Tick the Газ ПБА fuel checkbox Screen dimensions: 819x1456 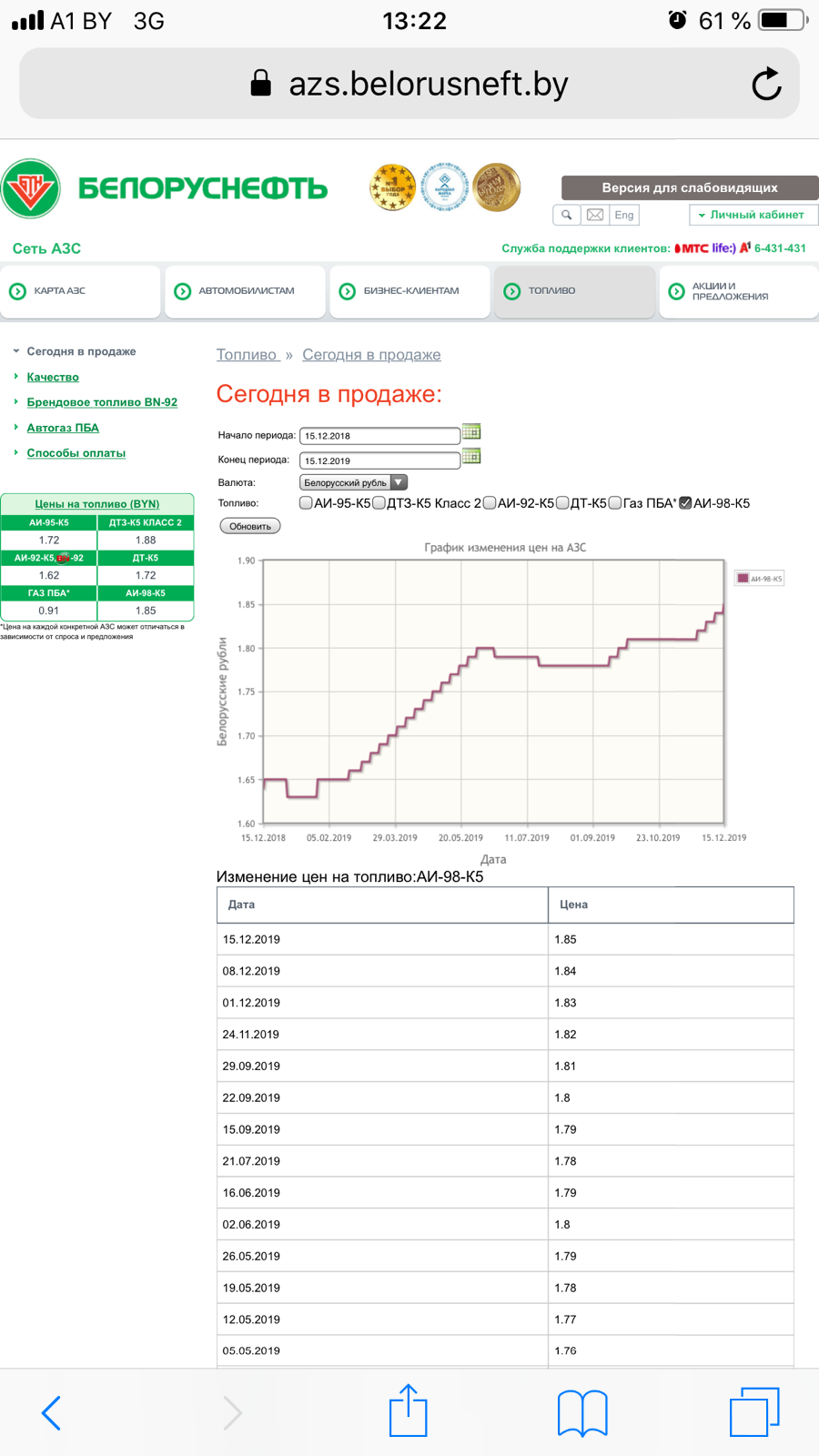(615, 502)
